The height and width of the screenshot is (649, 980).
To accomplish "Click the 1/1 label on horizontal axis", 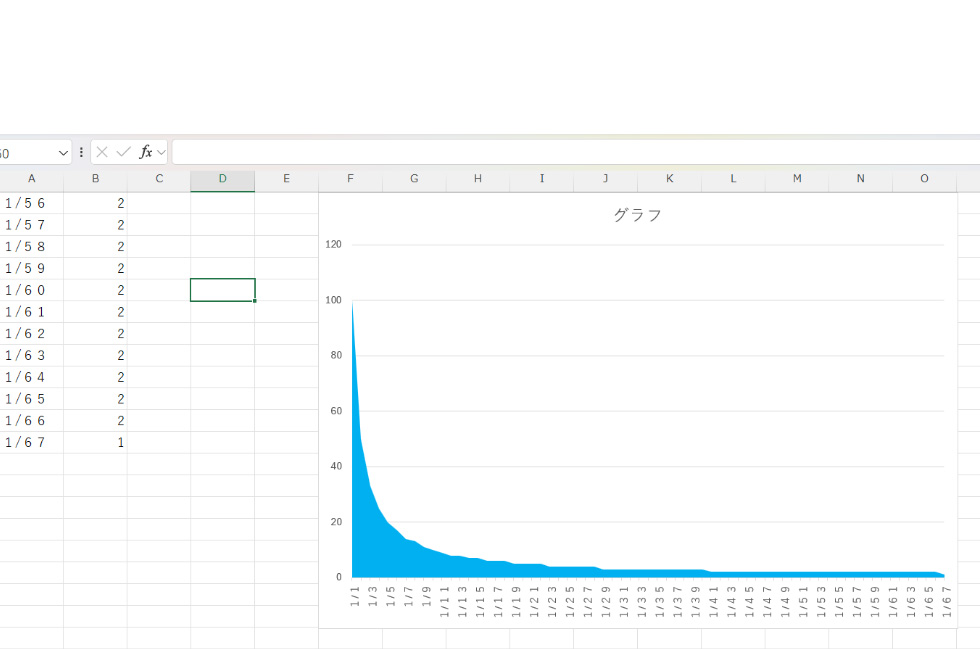I will click(355, 596).
